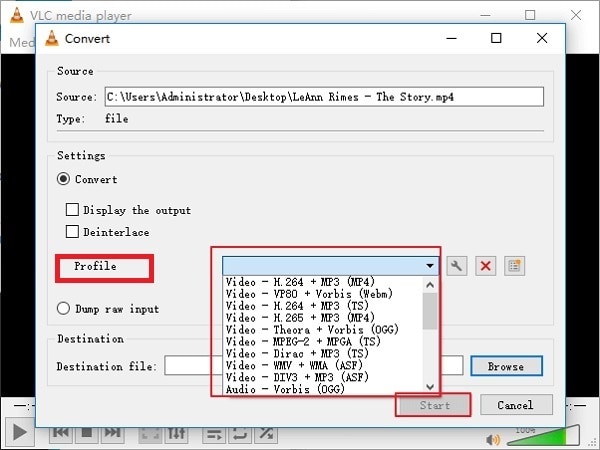Enable the Display the output checkbox
Image resolution: width=600 pixels, height=450 pixels.
(72, 210)
